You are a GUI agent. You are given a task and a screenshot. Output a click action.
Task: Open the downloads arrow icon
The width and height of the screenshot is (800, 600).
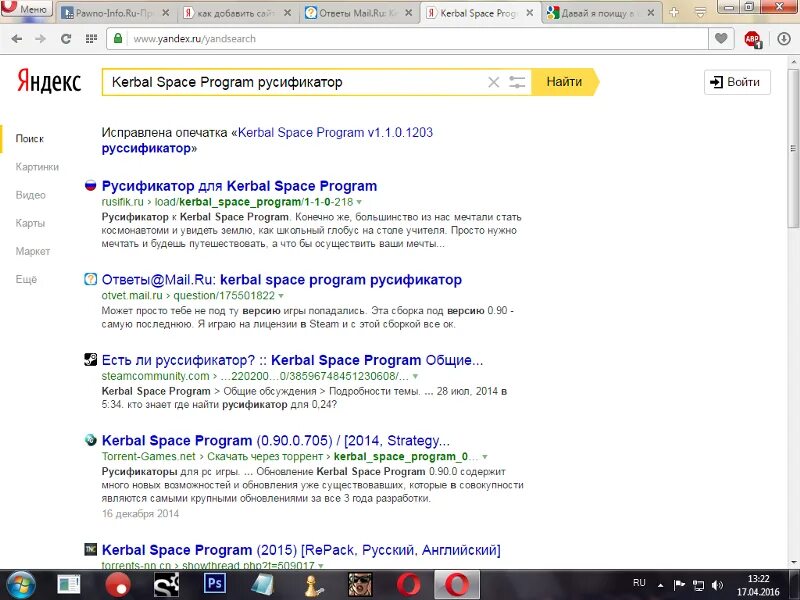pyautogui.click(x=784, y=39)
